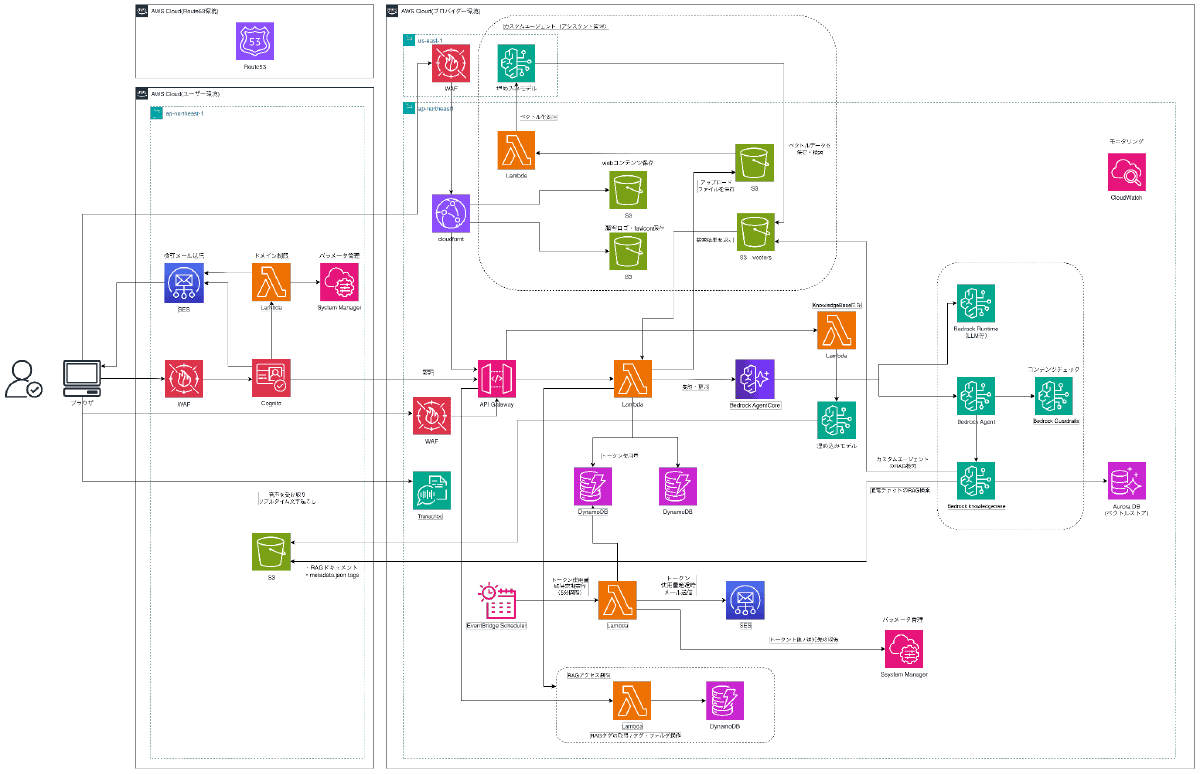
Task: Select the Lambda in RAG access box
Action: [631, 701]
